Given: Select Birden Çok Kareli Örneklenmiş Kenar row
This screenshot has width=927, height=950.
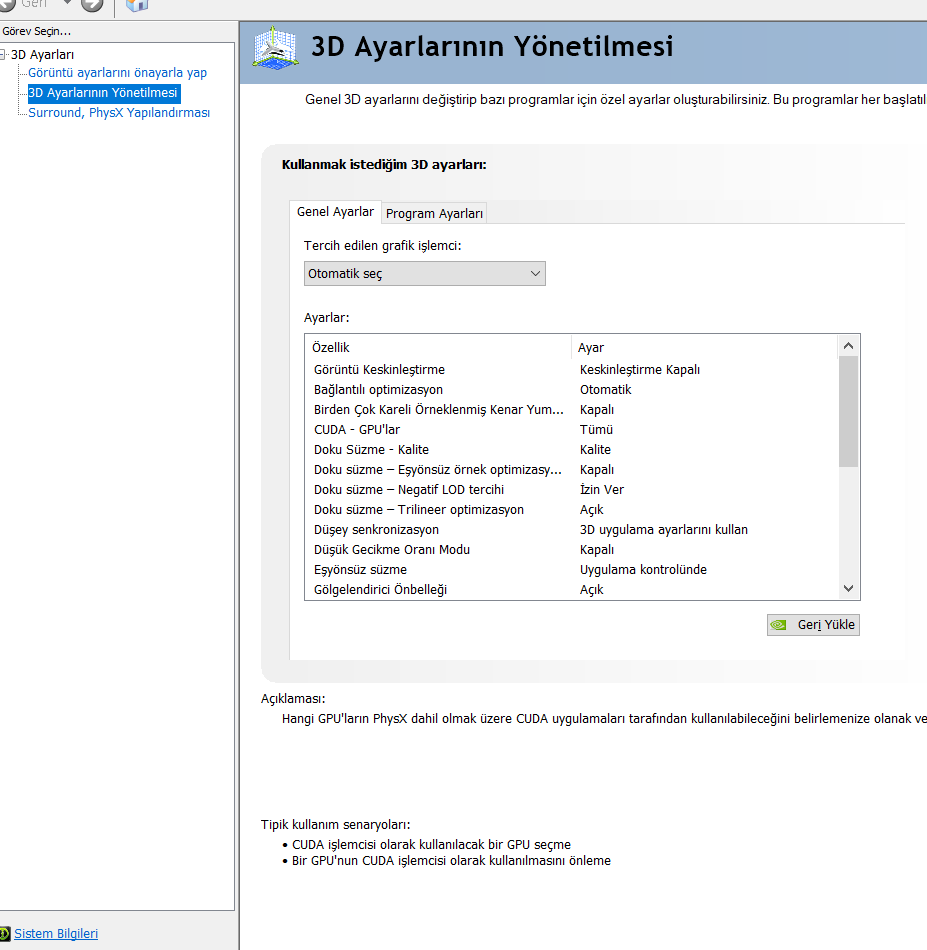Looking at the screenshot, I should 572,410.
